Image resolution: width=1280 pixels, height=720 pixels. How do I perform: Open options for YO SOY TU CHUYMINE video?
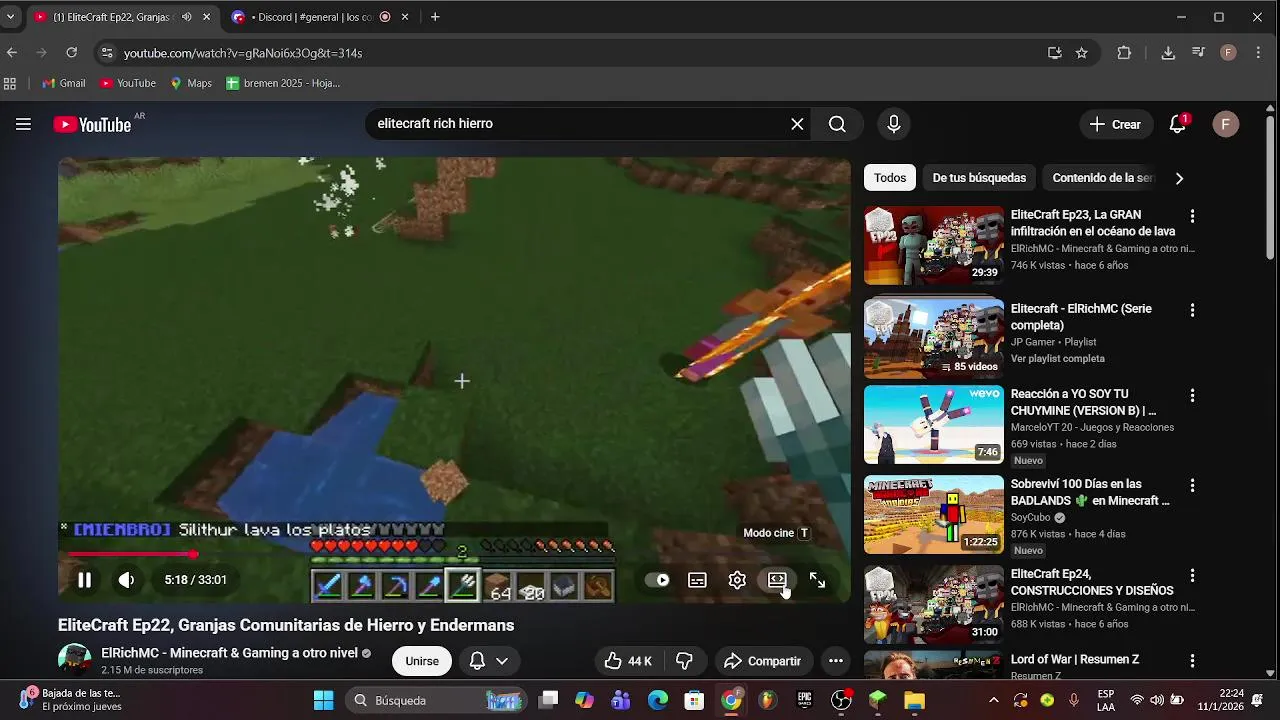point(1192,396)
